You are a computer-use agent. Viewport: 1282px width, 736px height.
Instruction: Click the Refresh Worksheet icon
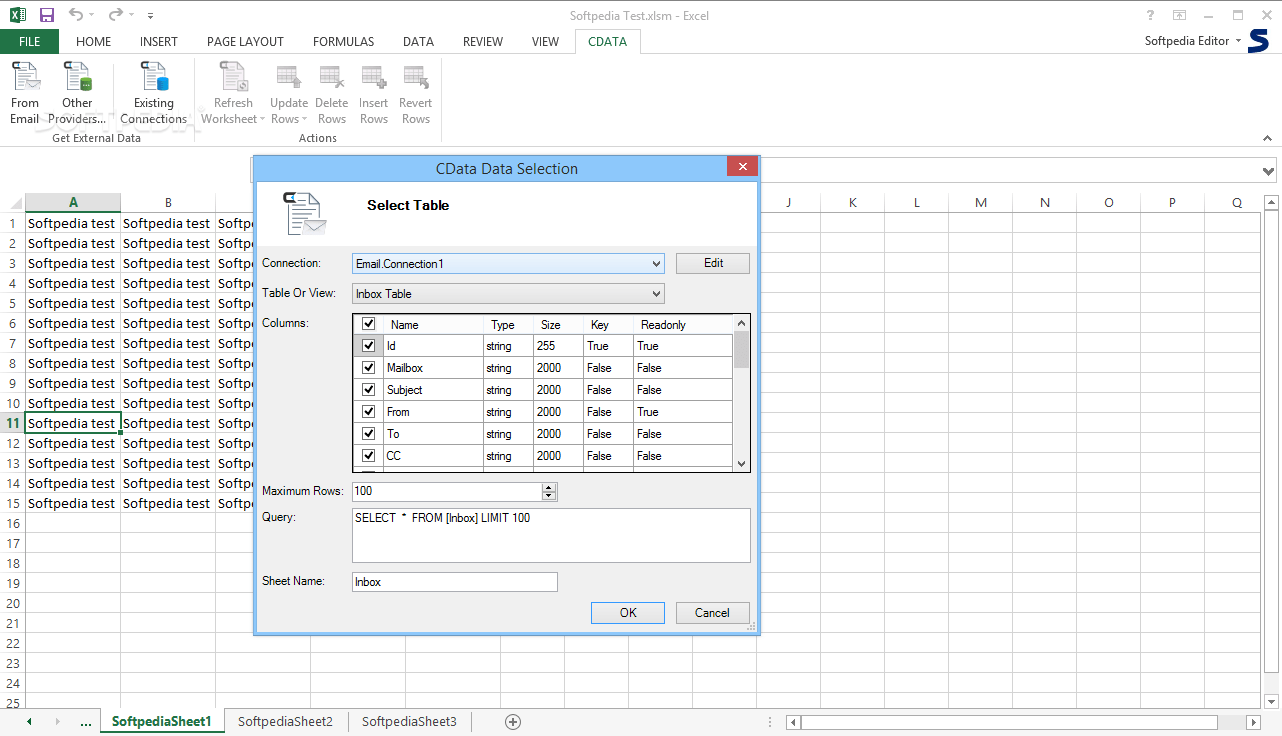[233, 78]
